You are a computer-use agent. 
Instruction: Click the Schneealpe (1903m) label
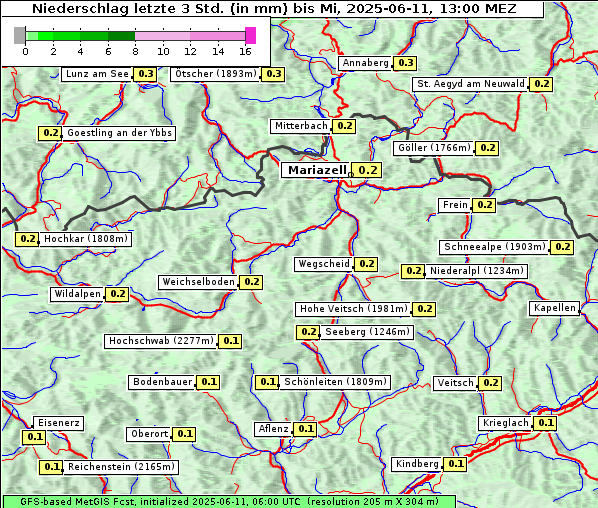(495, 247)
